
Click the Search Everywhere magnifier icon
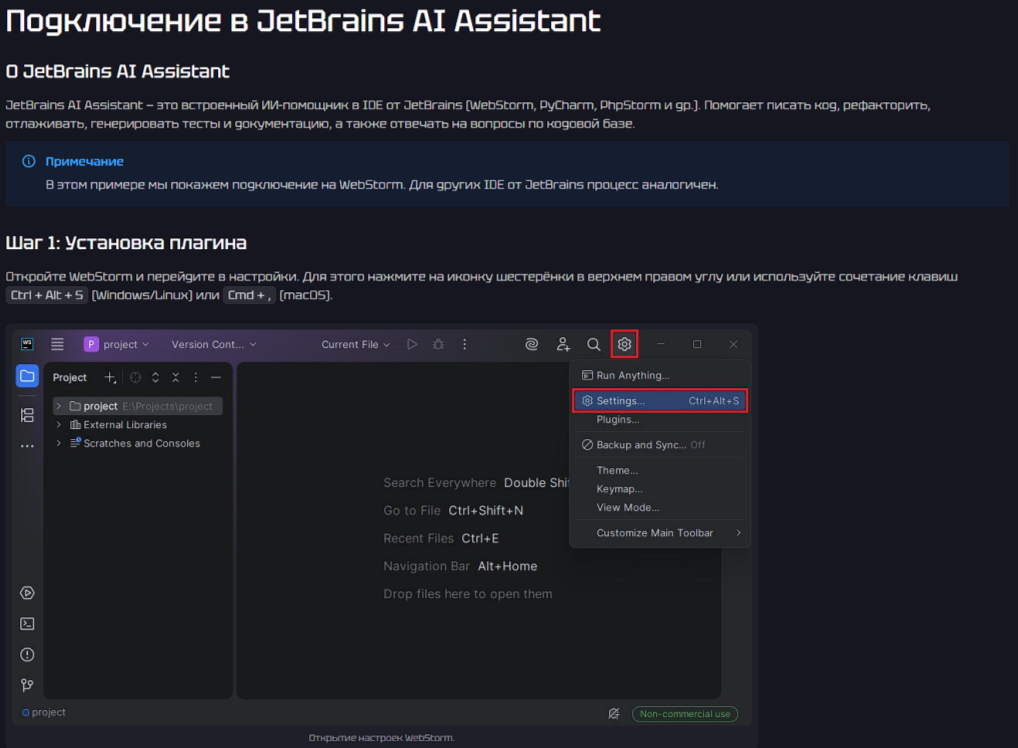tap(593, 344)
